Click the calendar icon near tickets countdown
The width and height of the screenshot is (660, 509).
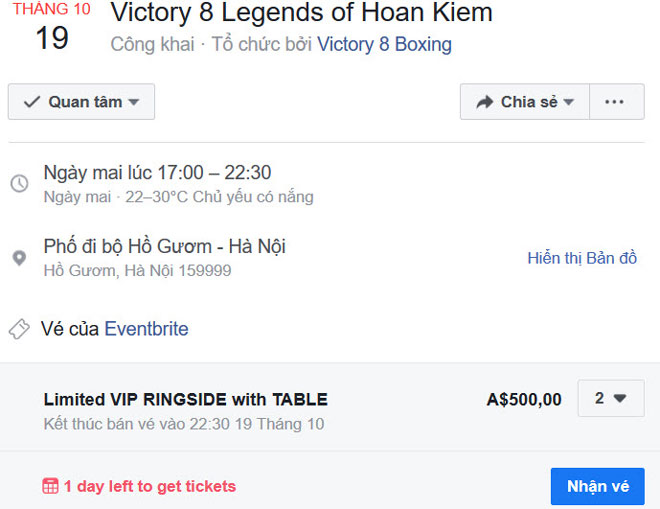(50, 487)
